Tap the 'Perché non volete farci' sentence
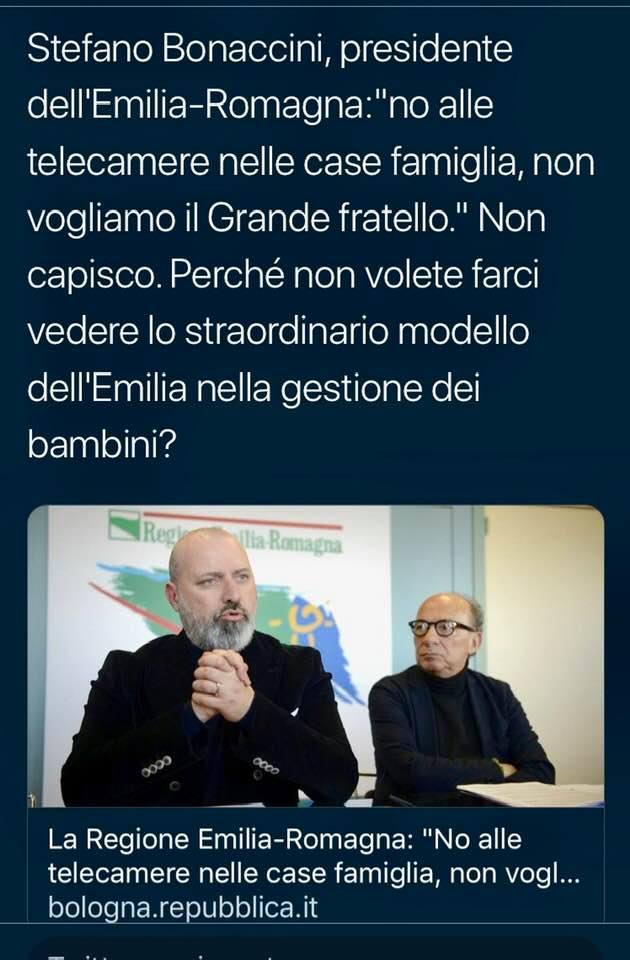The height and width of the screenshot is (960, 630). click(354, 275)
